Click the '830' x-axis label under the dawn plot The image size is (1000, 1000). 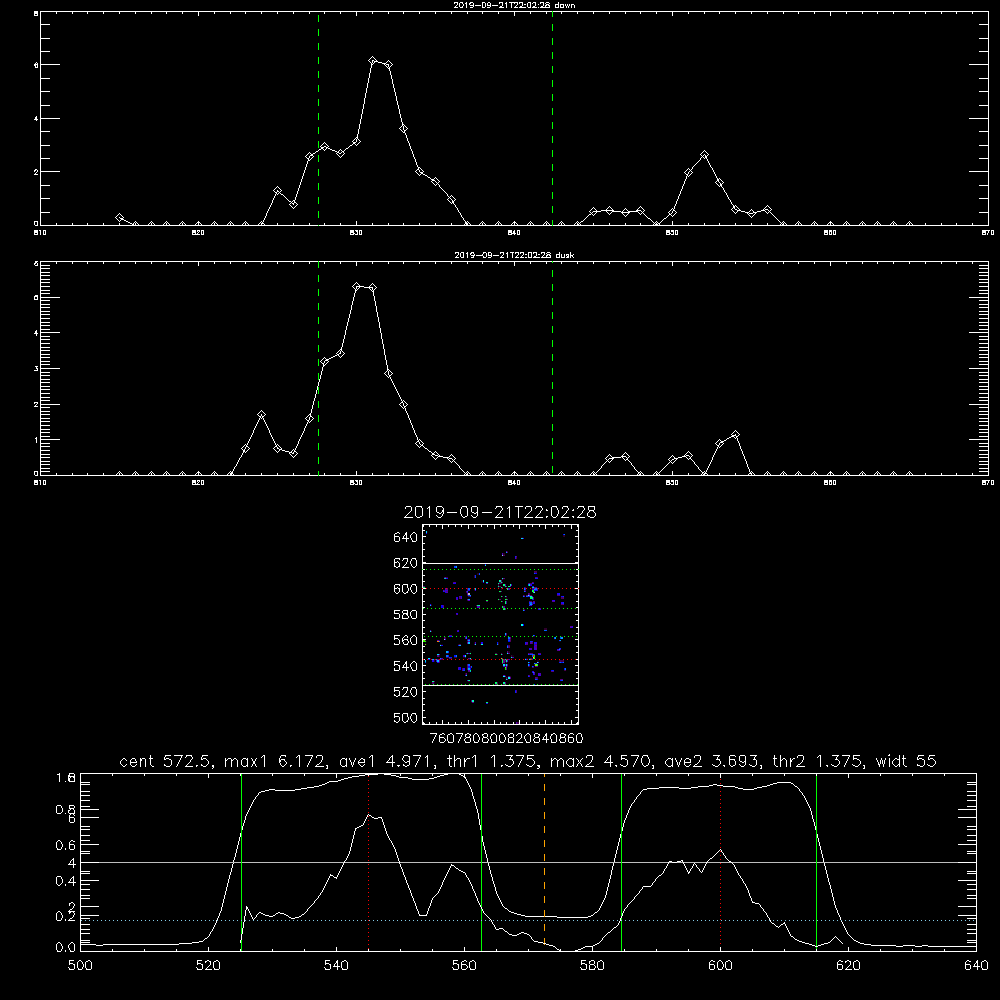point(356,233)
